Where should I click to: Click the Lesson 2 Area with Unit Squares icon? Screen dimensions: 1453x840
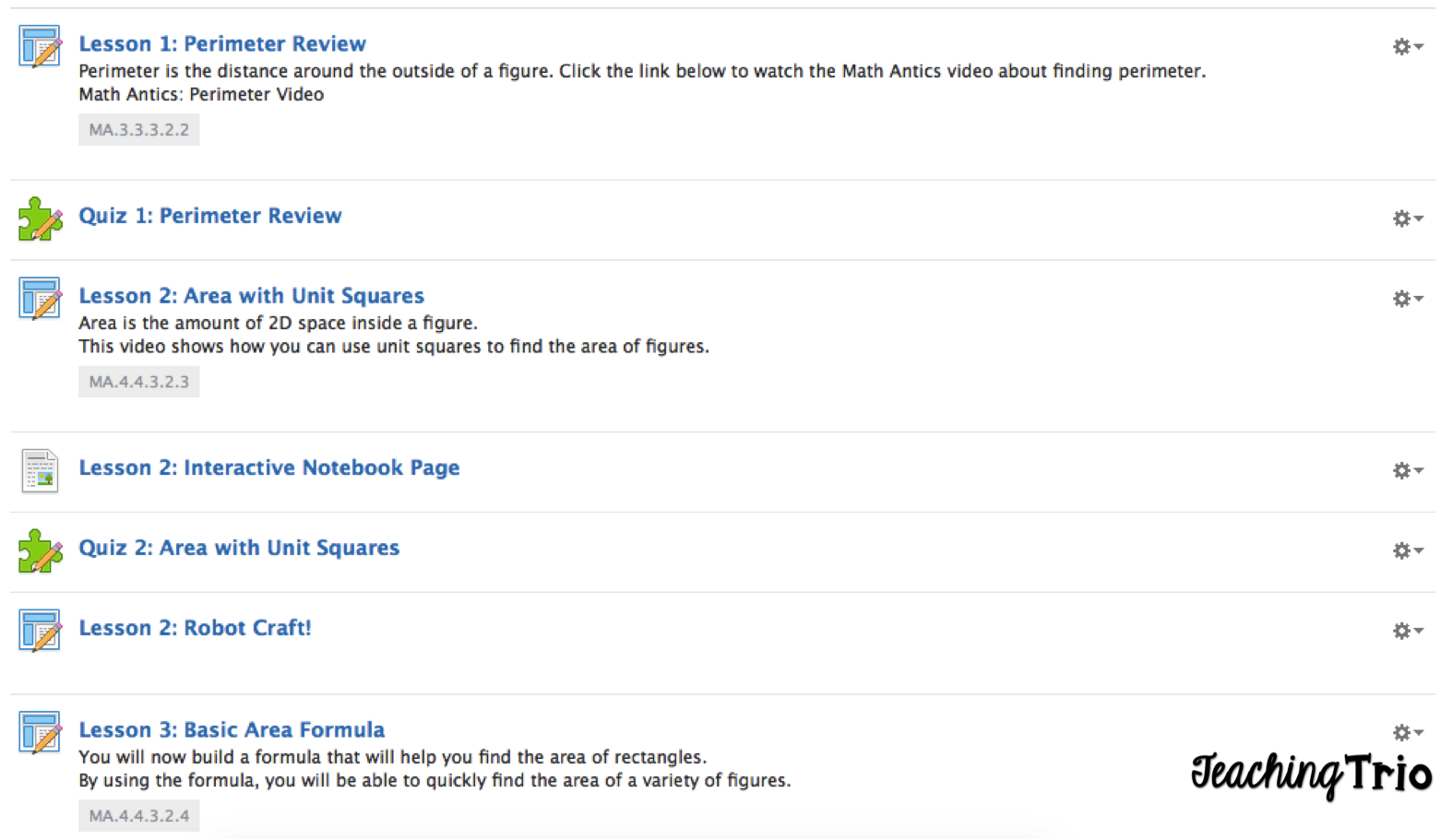pos(40,298)
